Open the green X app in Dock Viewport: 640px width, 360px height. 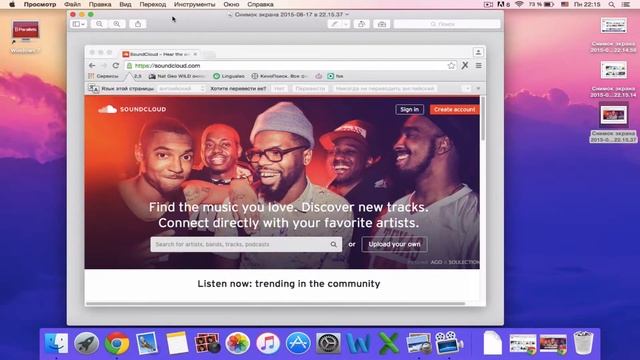[x=389, y=343]
